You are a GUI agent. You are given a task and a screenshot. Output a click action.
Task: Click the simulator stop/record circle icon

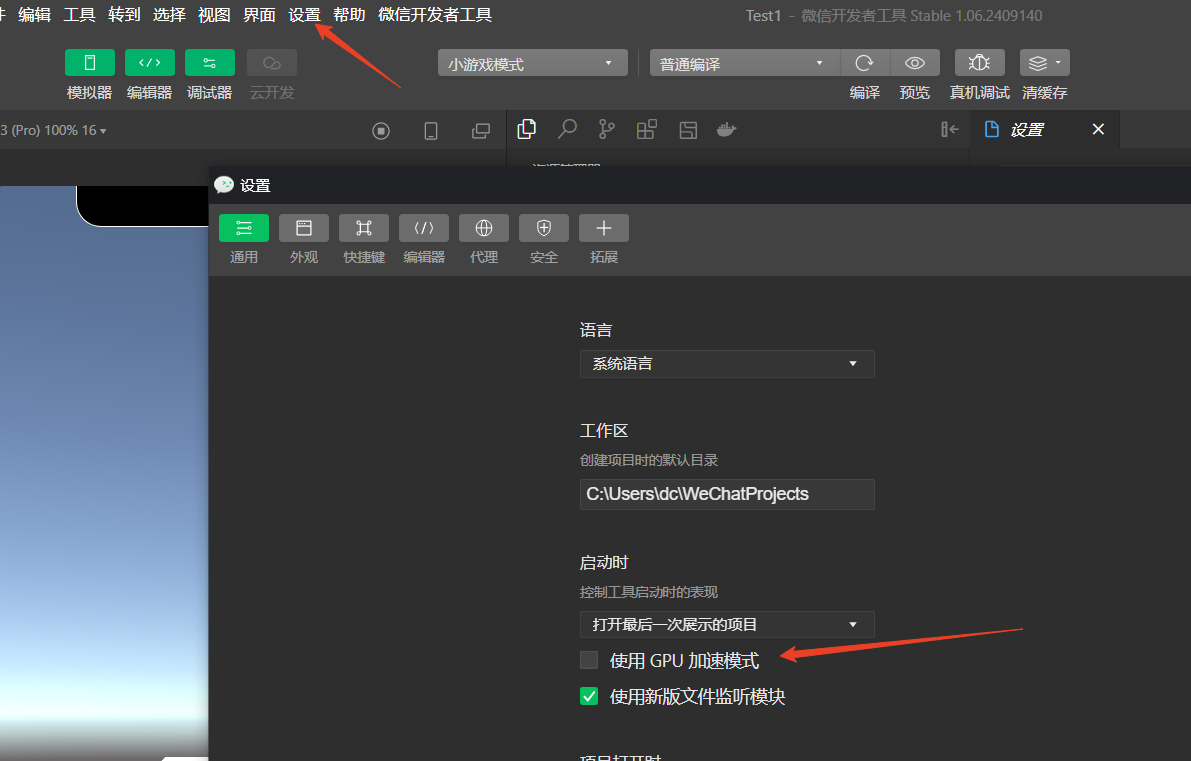[x=381, y=131]
